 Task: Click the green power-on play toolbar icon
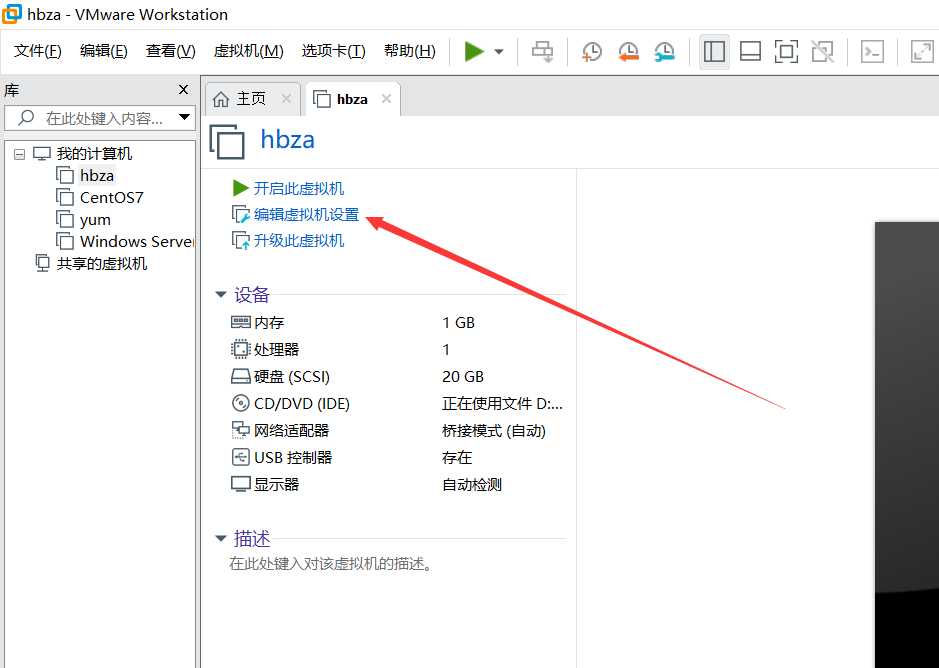pyautogui.click(x=474, y=52)
